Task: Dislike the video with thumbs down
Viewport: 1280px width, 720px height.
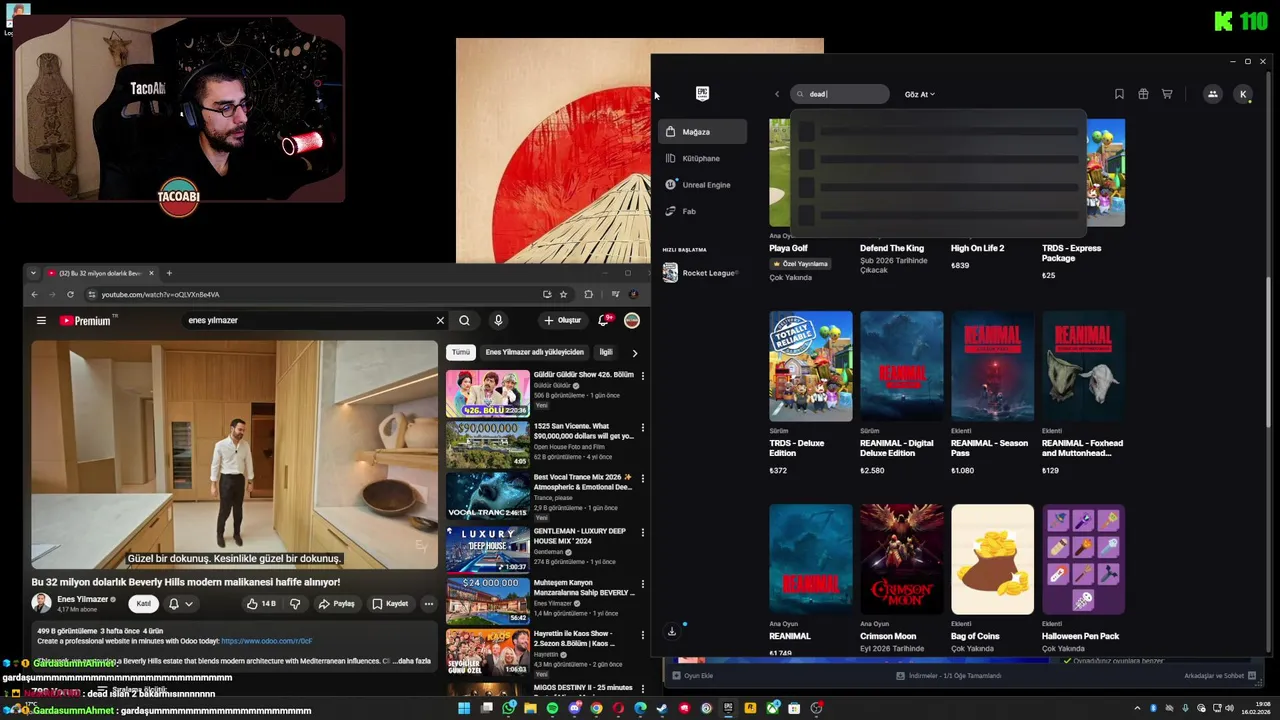Action: [295, 604]
